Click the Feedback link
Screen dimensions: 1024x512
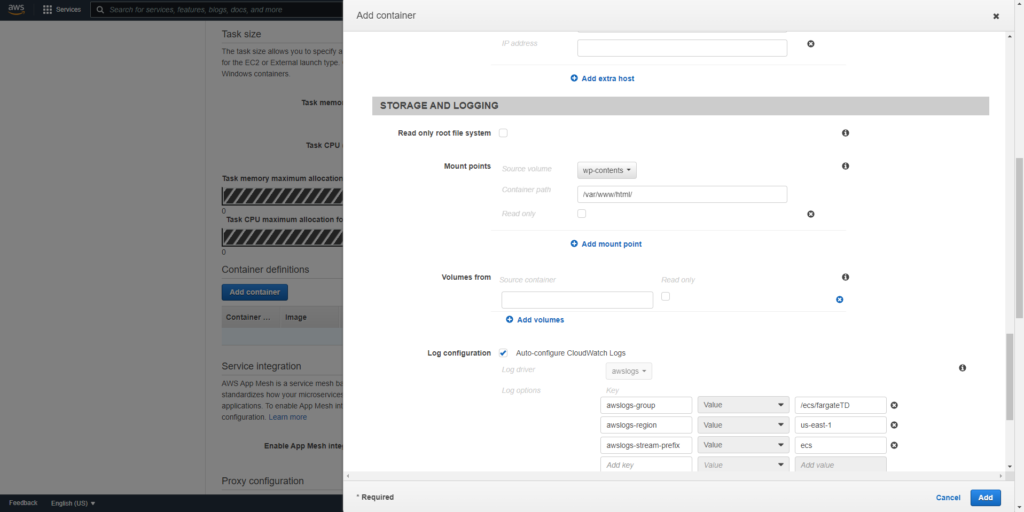pyautogui.click(x=24, y=503)
